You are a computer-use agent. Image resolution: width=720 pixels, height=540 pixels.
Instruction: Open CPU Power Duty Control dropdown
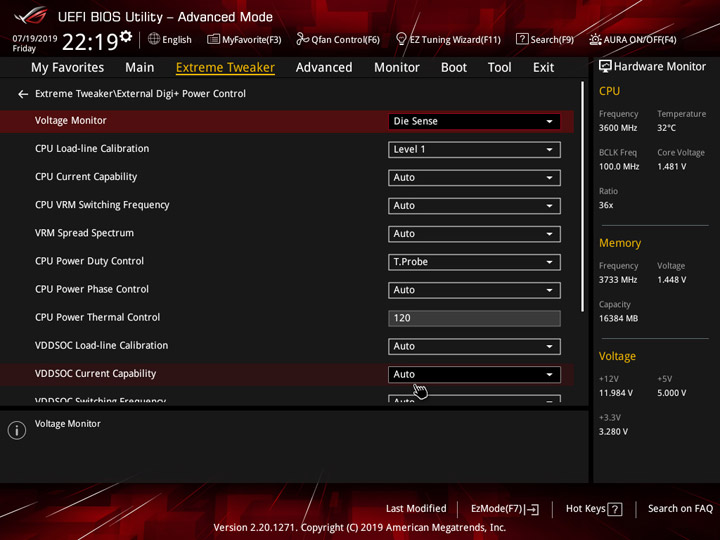[474, 262]
